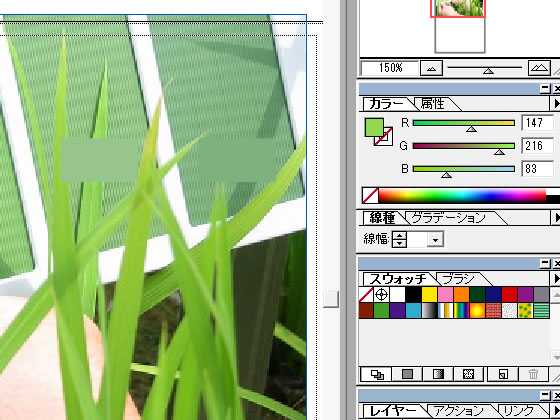This screenshot has width=560, height=420.
Task: Show gradient swatches only button
Action: pyautogui.click(x=438, y=374)
